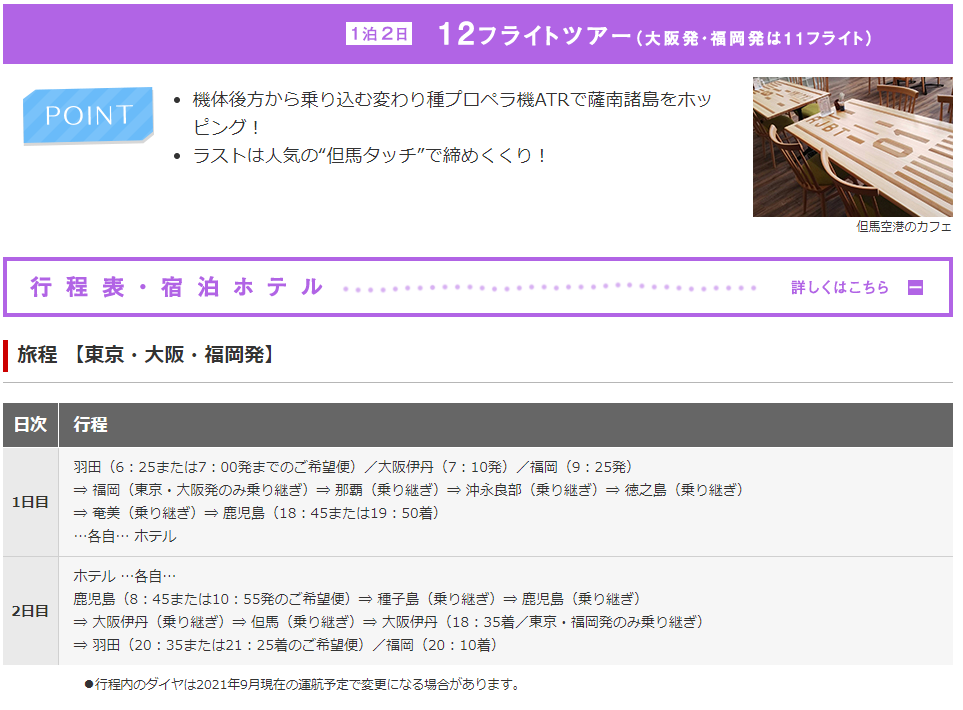The width and height of the screenshot is (963, 710).
Task: Click the 日次 column header
Action: point(30,425)
